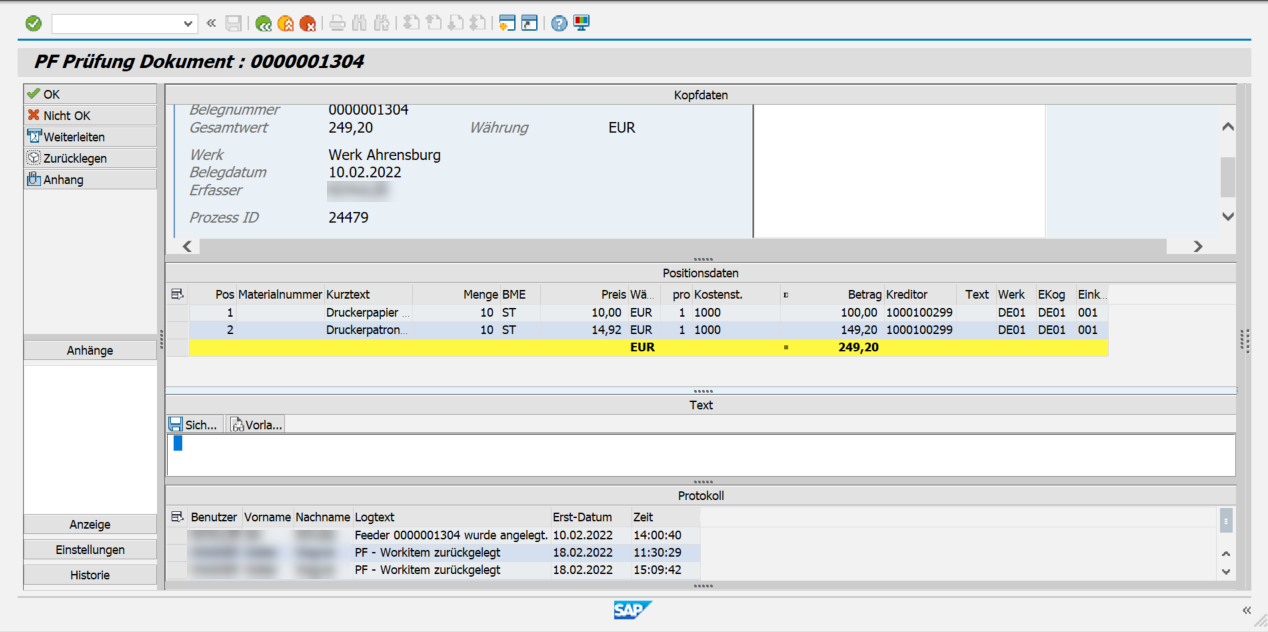Image resolution: width=1268 pixels, height=632 pixels.
Task: Click the Help icon in the toolbar
Action: [558, 22]
